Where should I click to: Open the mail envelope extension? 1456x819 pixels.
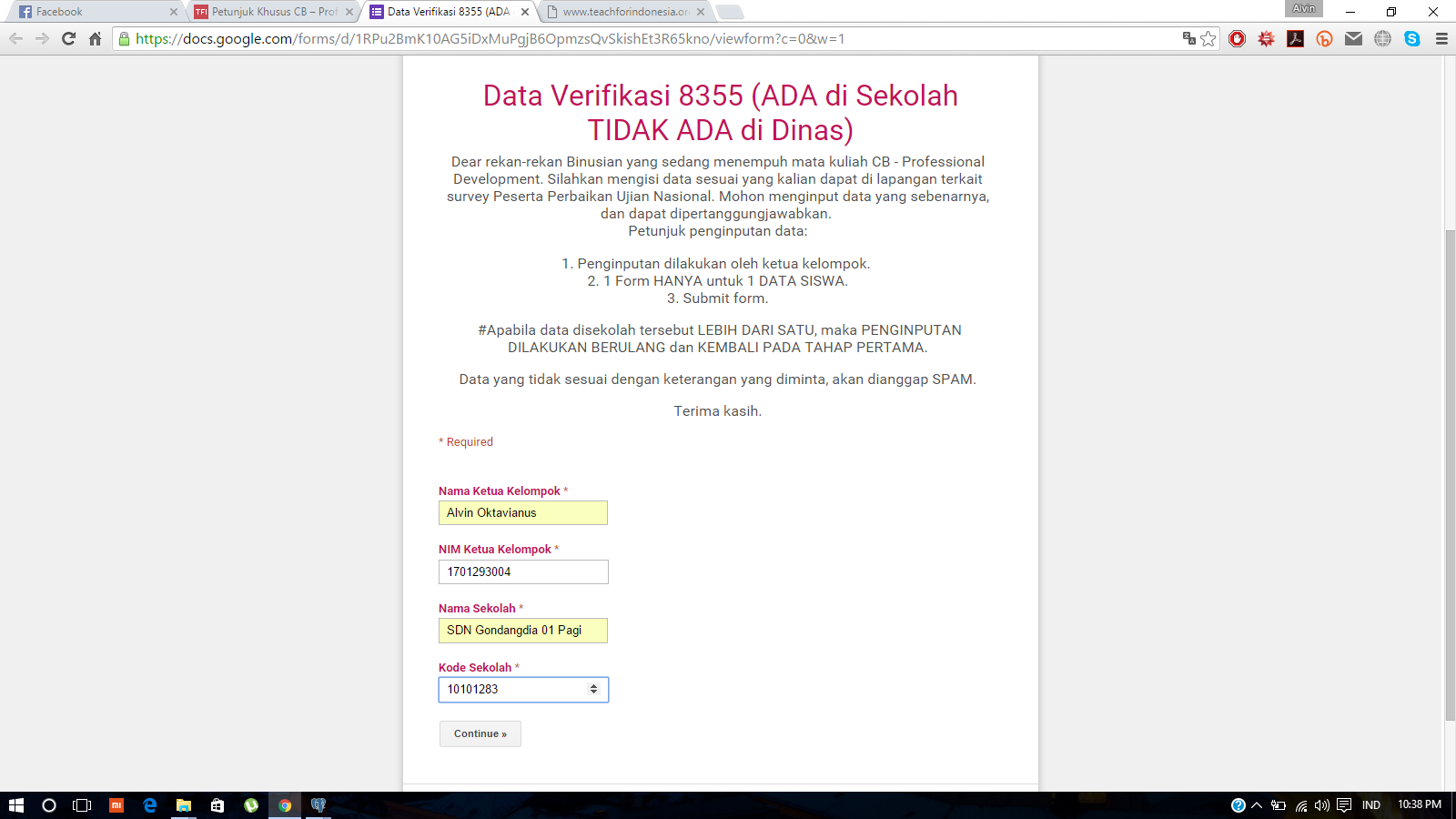click(x=1353, y=38)
